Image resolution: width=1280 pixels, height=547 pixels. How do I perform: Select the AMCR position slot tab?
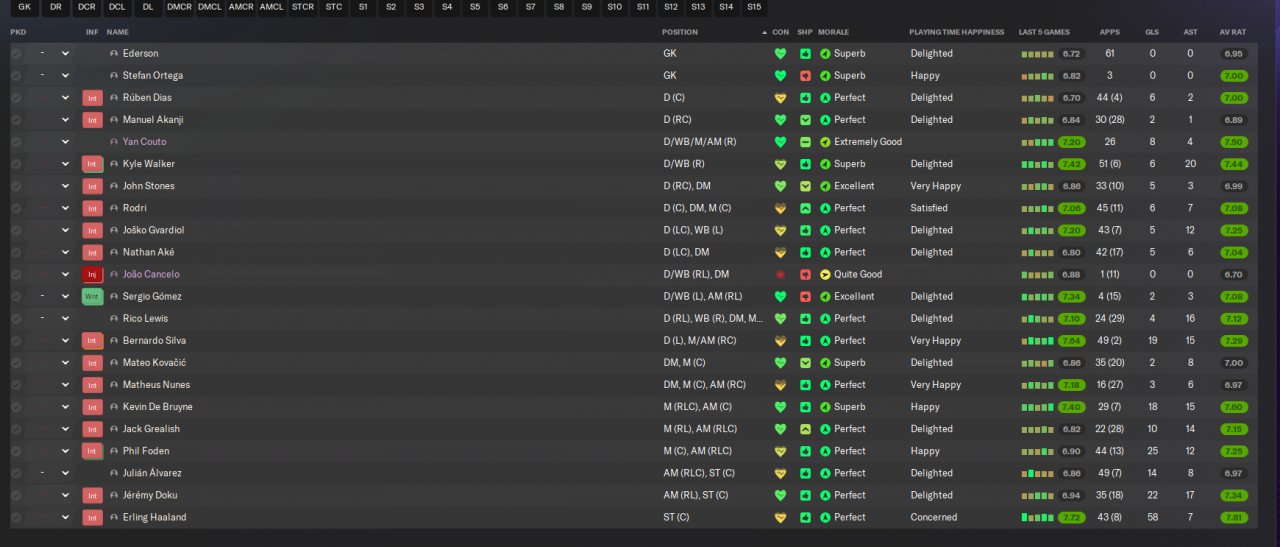(x=241, y=7)
